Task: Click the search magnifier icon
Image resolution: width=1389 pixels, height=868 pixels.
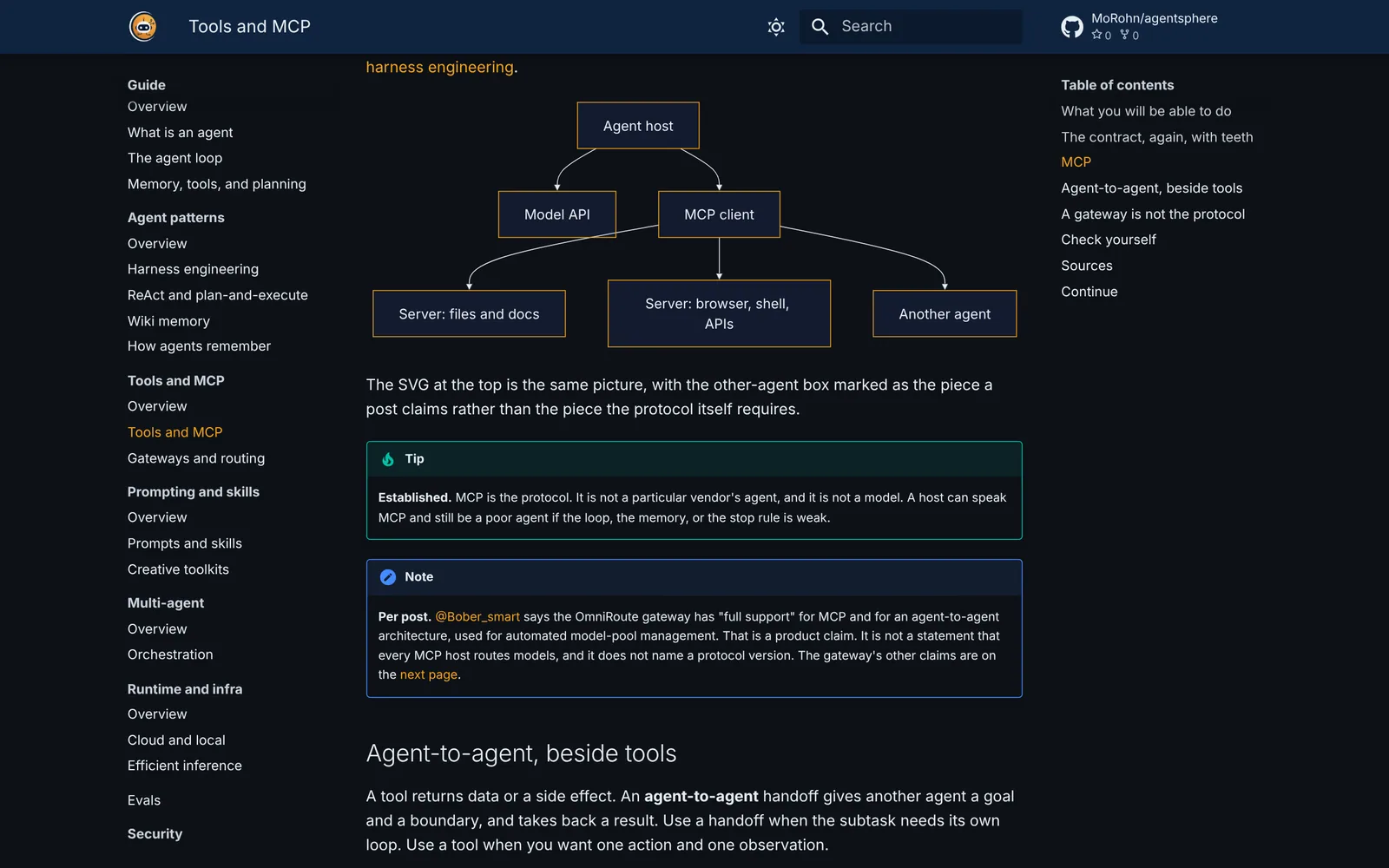Action: coord(820,27)
